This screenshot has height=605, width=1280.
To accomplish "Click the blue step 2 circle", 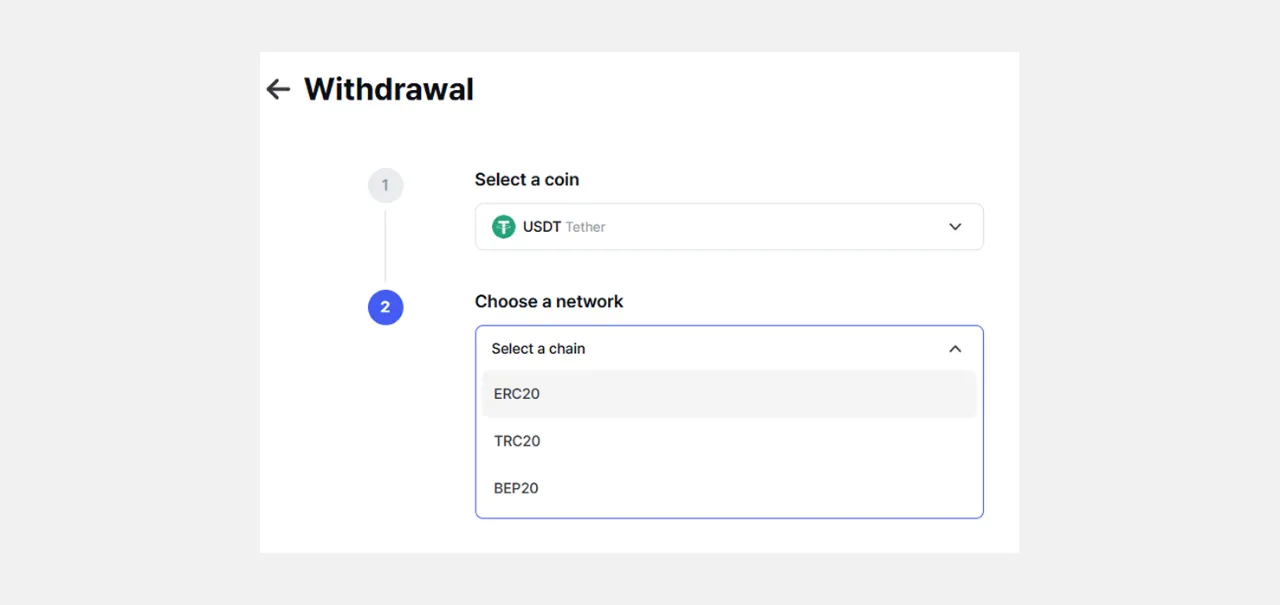I will 385,307.
